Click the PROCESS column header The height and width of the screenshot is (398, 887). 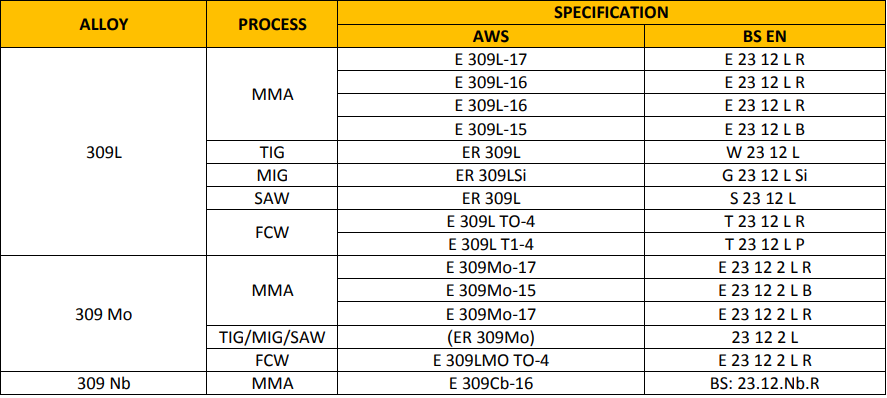(x=272, y=24)
